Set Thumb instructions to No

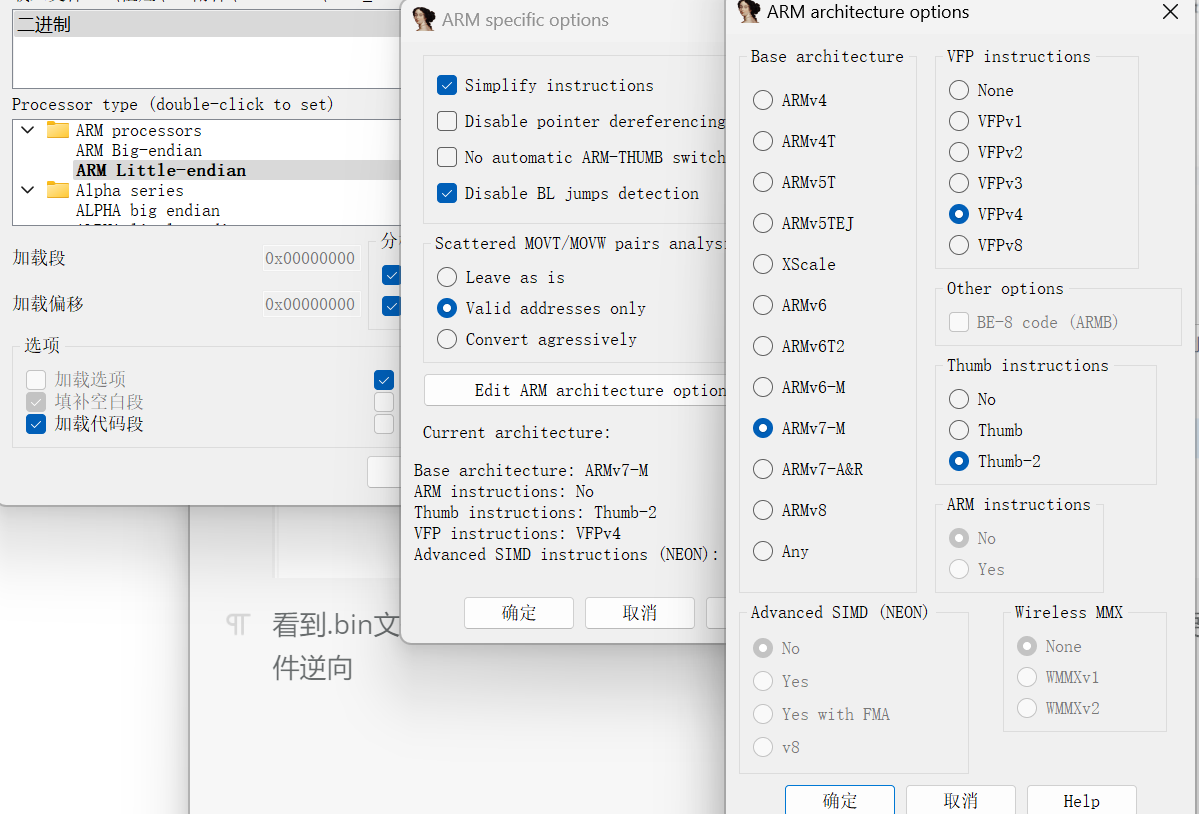tap(959, 400)
